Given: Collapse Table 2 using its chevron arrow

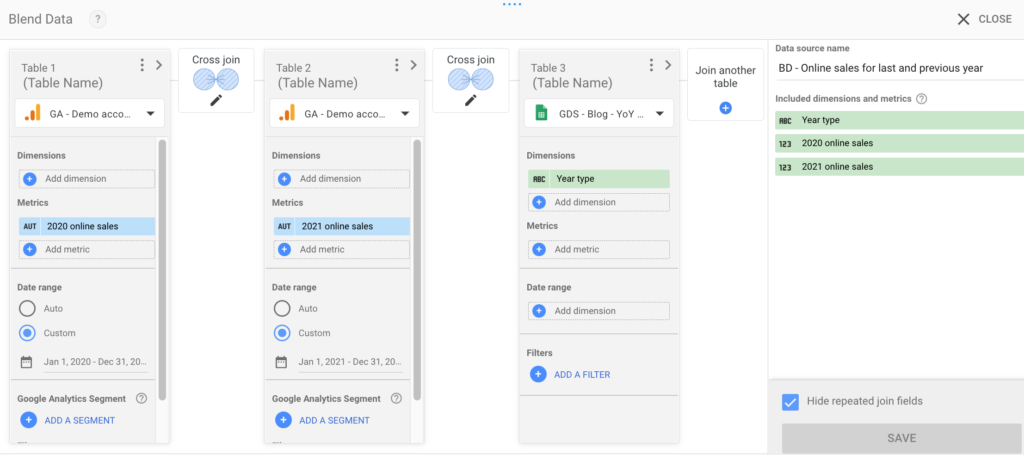Looking at the screenshot, I should coord(413,65).
